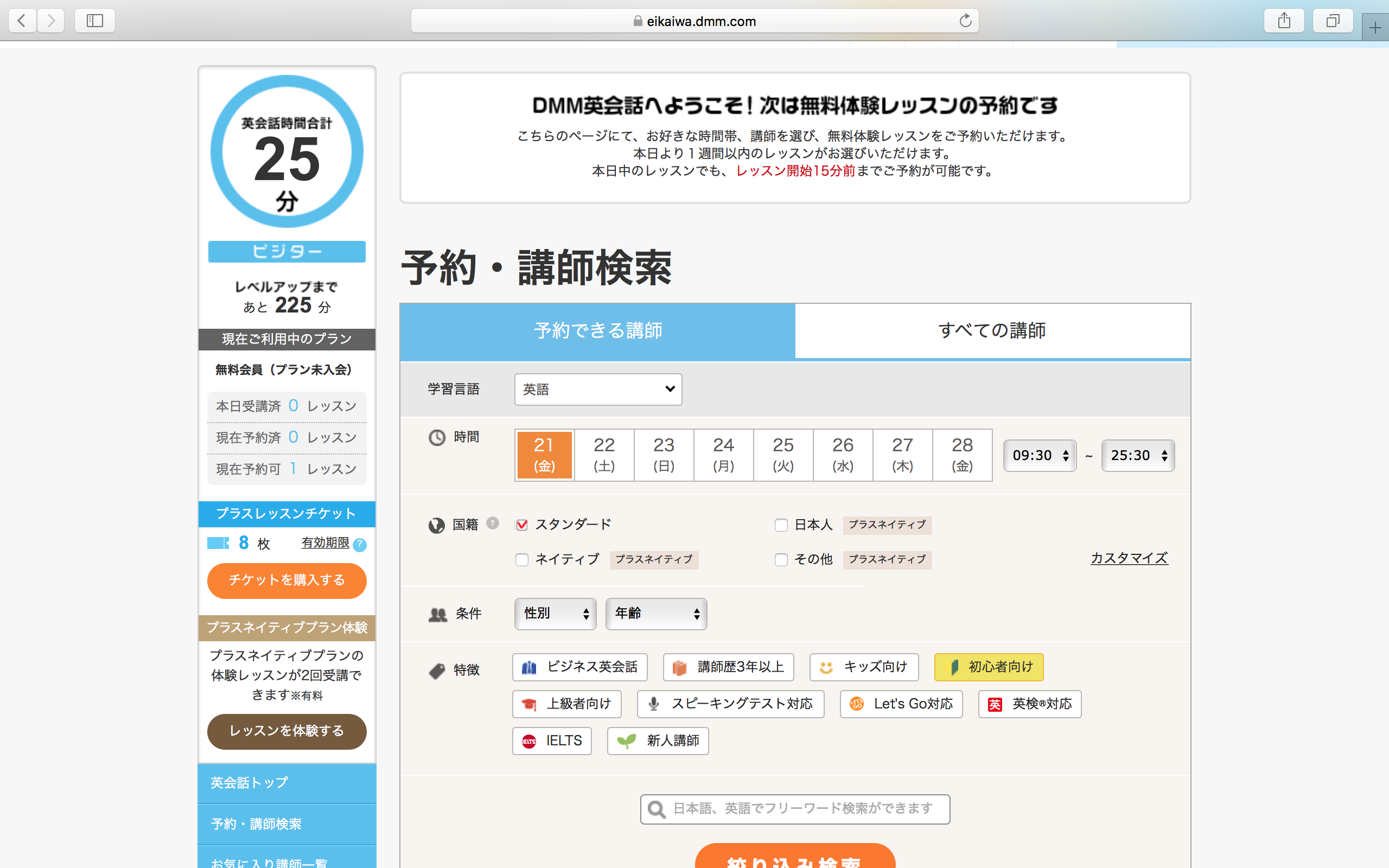
Task: Select date 21 (金)
Action: [545, 455]
